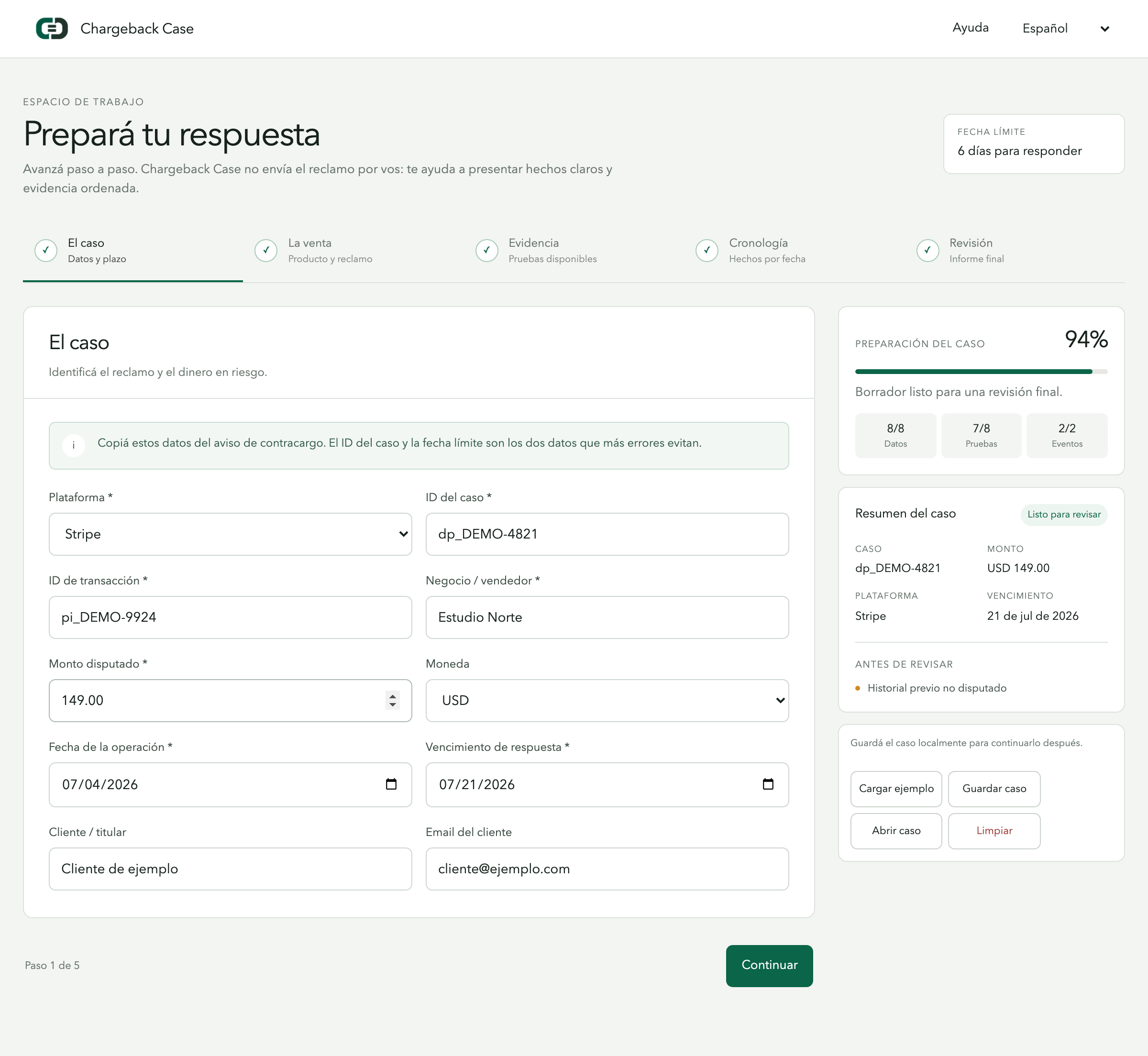
Task: Click the 'Stripe' value in case summary
Action: 870,616
